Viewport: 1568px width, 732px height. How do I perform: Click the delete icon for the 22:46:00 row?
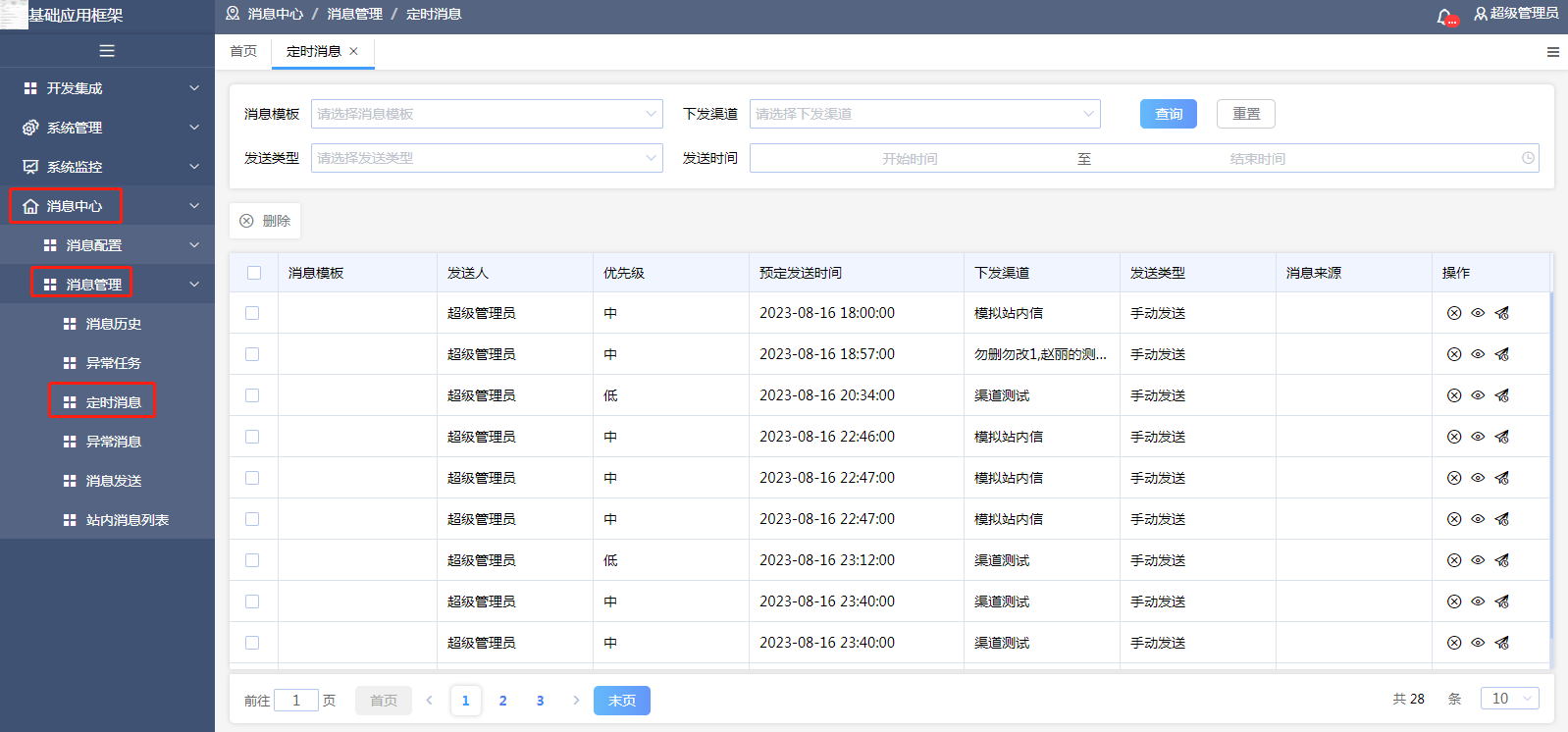[1454, 437]
